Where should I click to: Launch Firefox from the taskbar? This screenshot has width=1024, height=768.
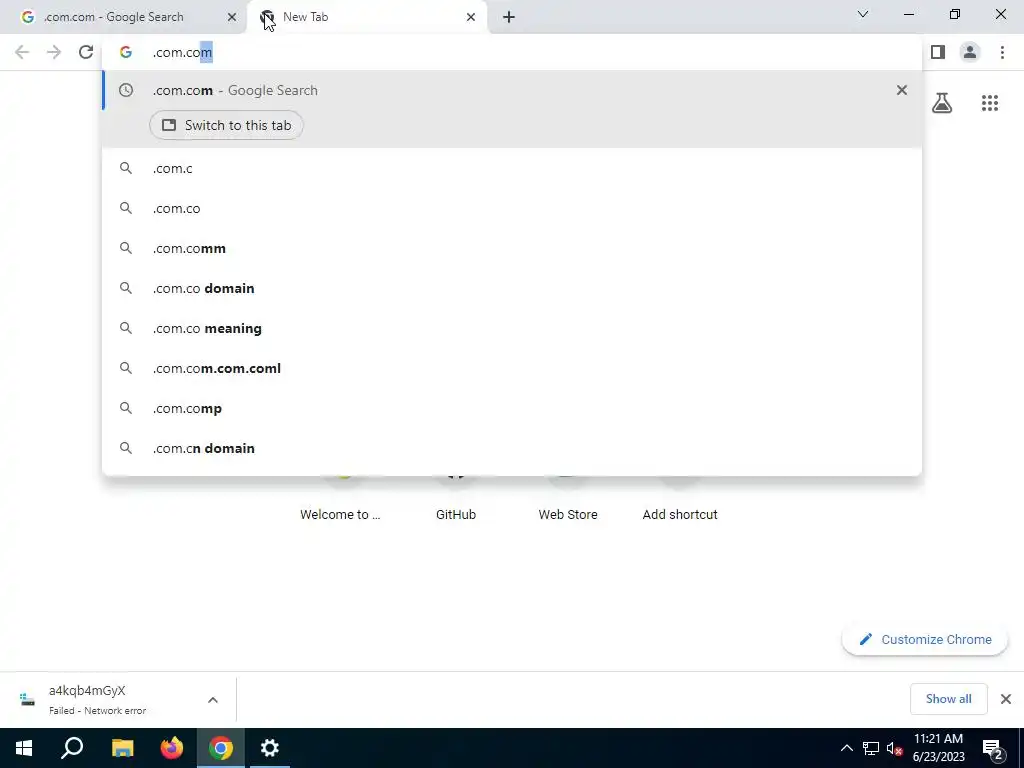172,748
